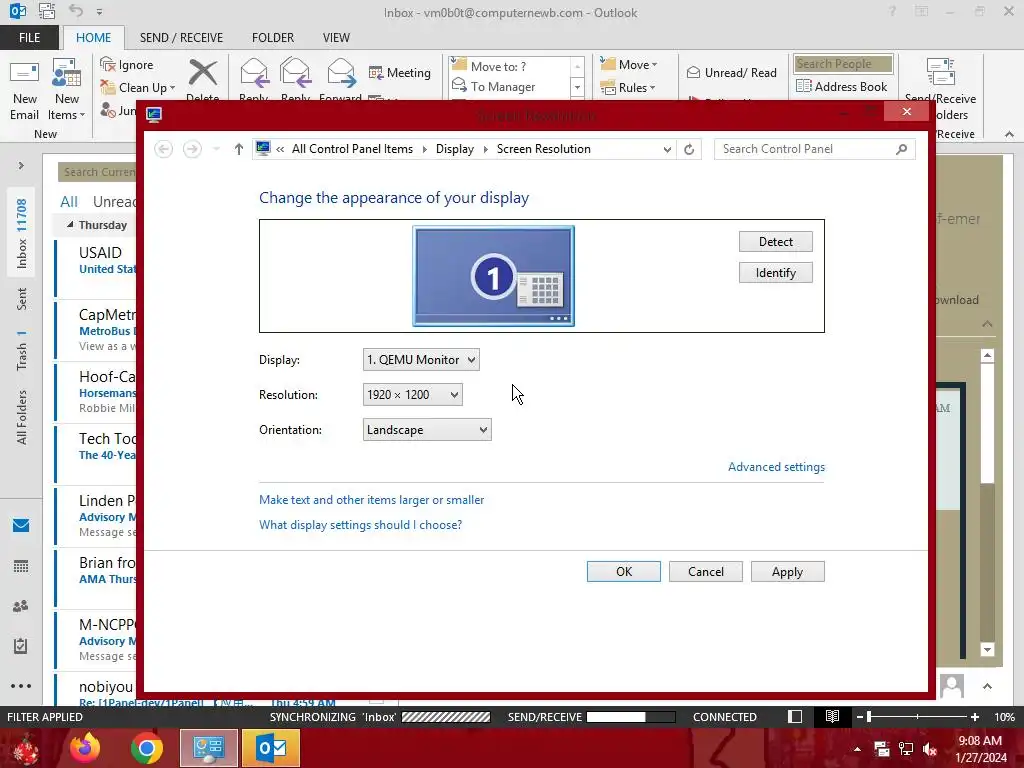Delete selected message in Outlook
The image size is (1024, 768).
(x=202, y=78)
